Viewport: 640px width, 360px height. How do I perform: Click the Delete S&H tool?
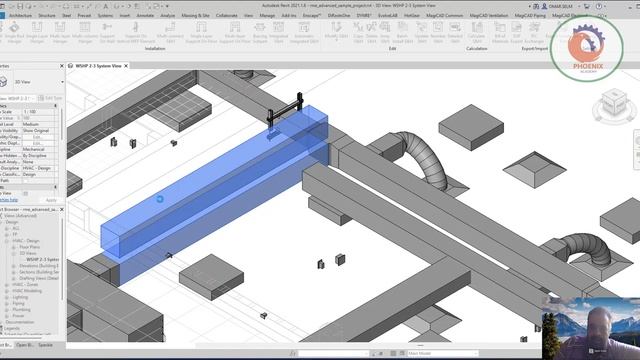[x=371, y=33]
